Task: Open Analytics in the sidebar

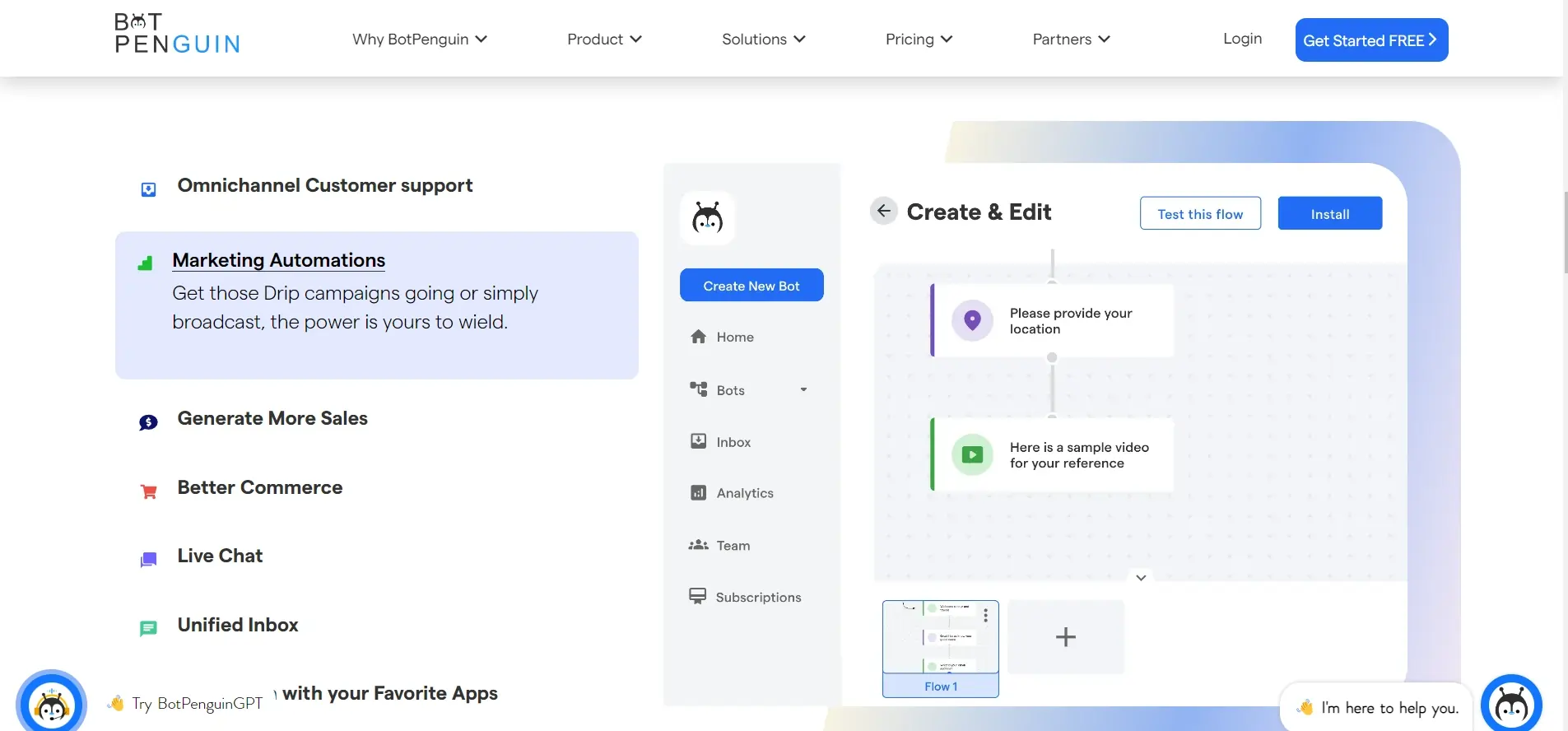Action: 745,493
